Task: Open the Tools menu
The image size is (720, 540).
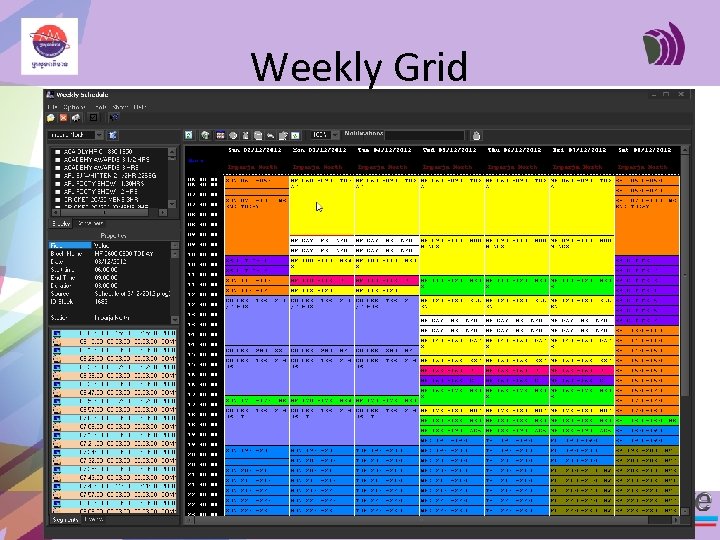Action: point(100,107)
